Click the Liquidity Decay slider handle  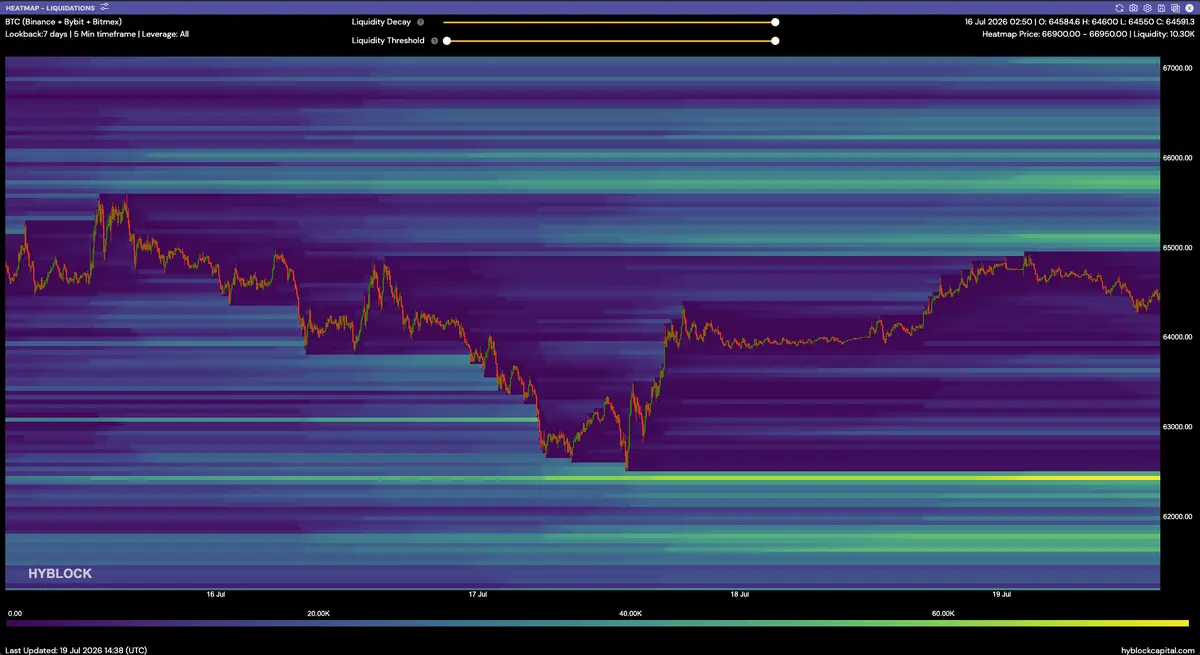point(775,22)
